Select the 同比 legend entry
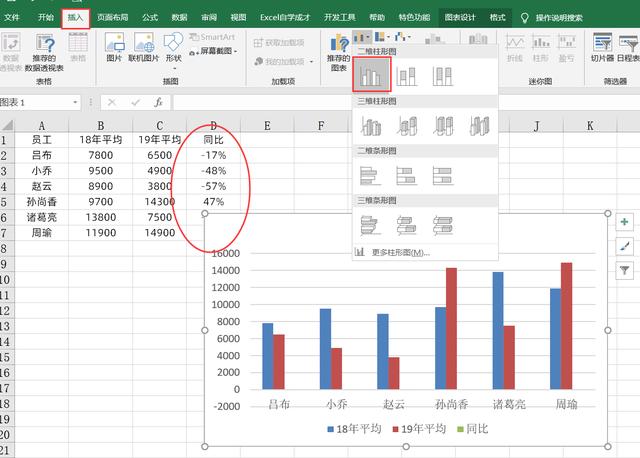The image size is (640, 458). (x=473, y=429)
